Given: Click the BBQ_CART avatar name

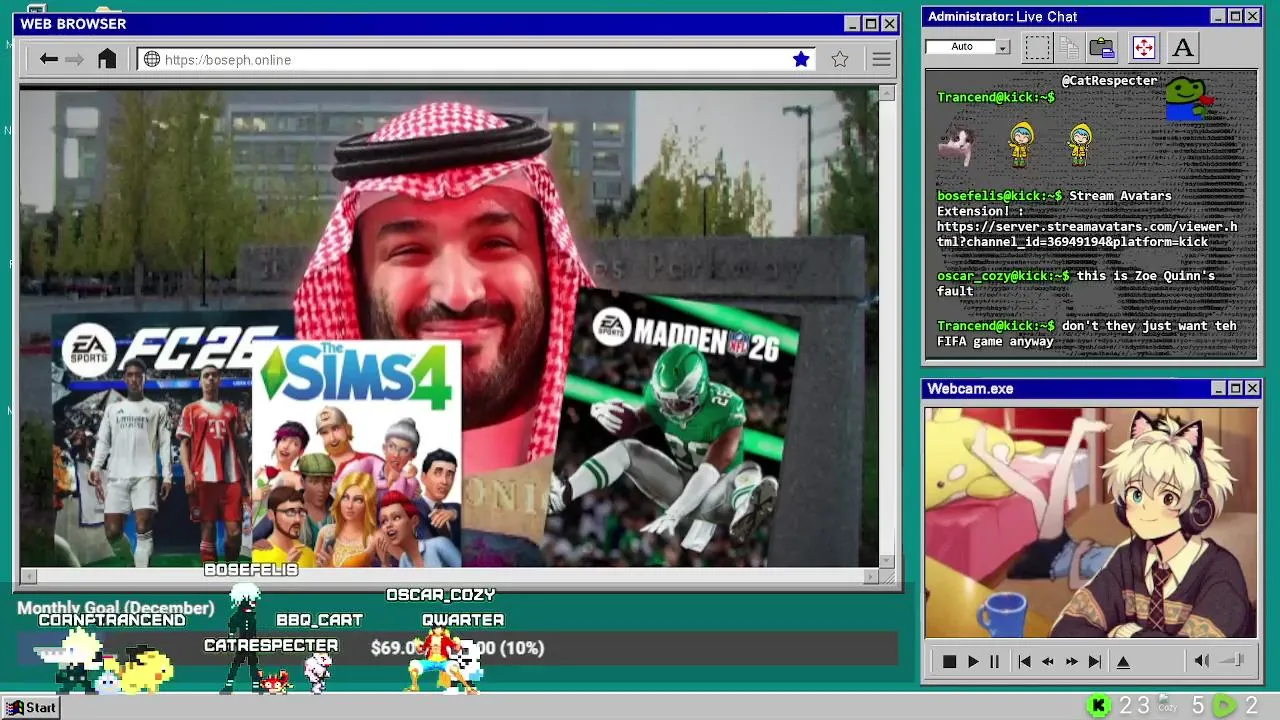Looking at the screenshot, I should tap(319, 620).
